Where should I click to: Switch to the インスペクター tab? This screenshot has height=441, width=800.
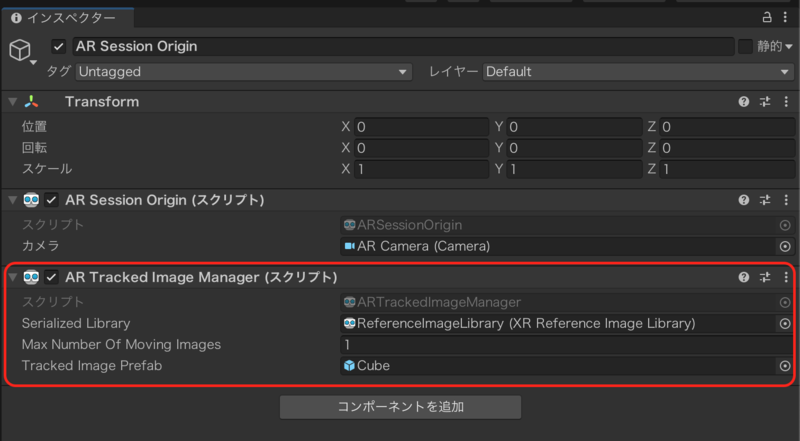(67, 18)
